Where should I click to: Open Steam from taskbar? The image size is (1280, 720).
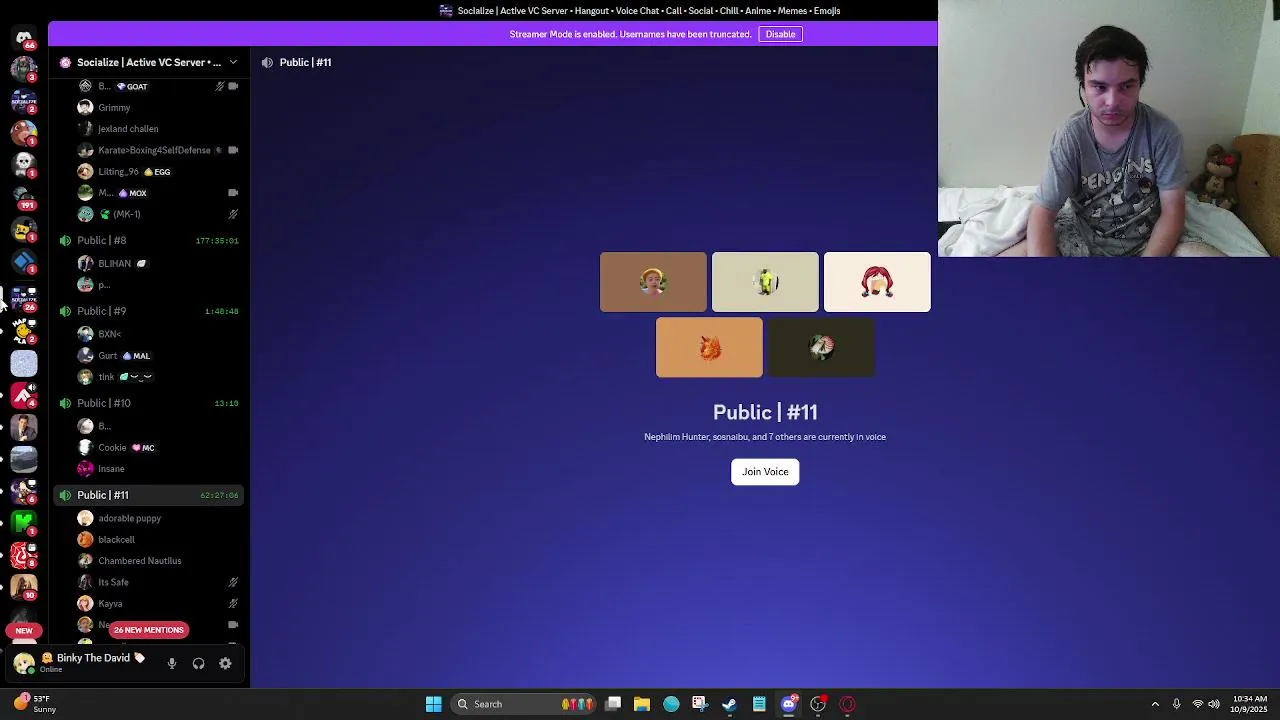click(729, 704)
